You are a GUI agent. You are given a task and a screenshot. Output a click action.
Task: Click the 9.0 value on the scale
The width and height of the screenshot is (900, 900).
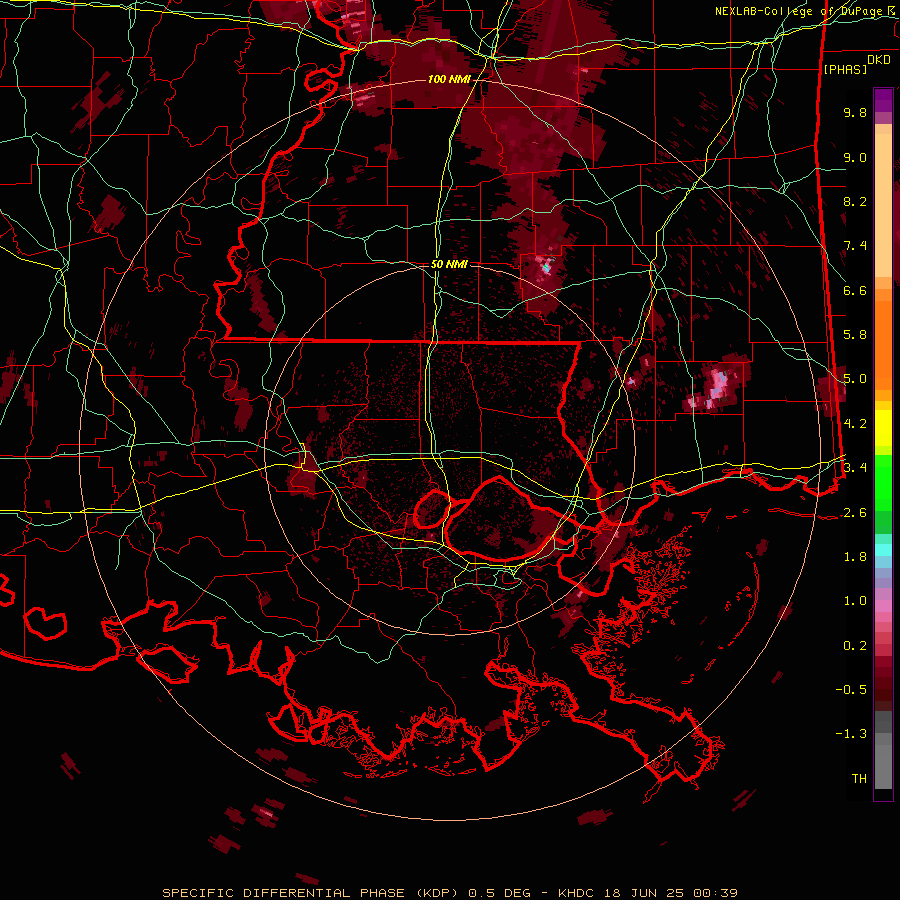855,157
